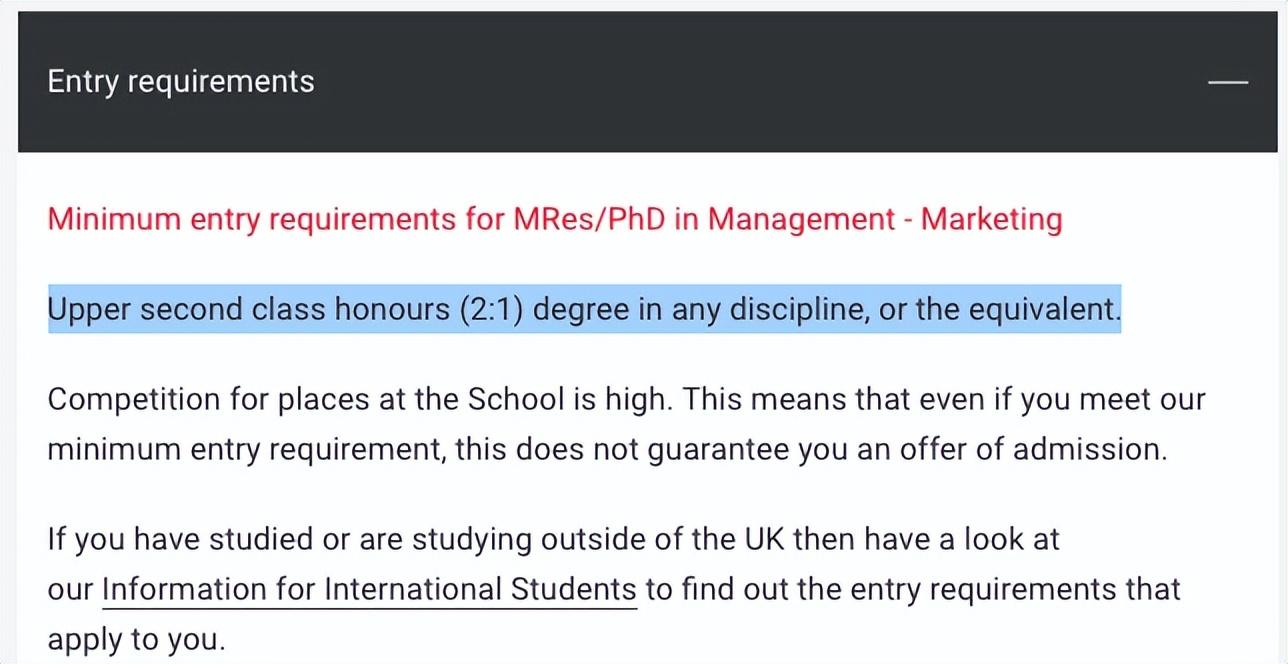Collapse the Entry requirements section with minus icon
1288x664 pixels.
click(x=1227, y=82)
